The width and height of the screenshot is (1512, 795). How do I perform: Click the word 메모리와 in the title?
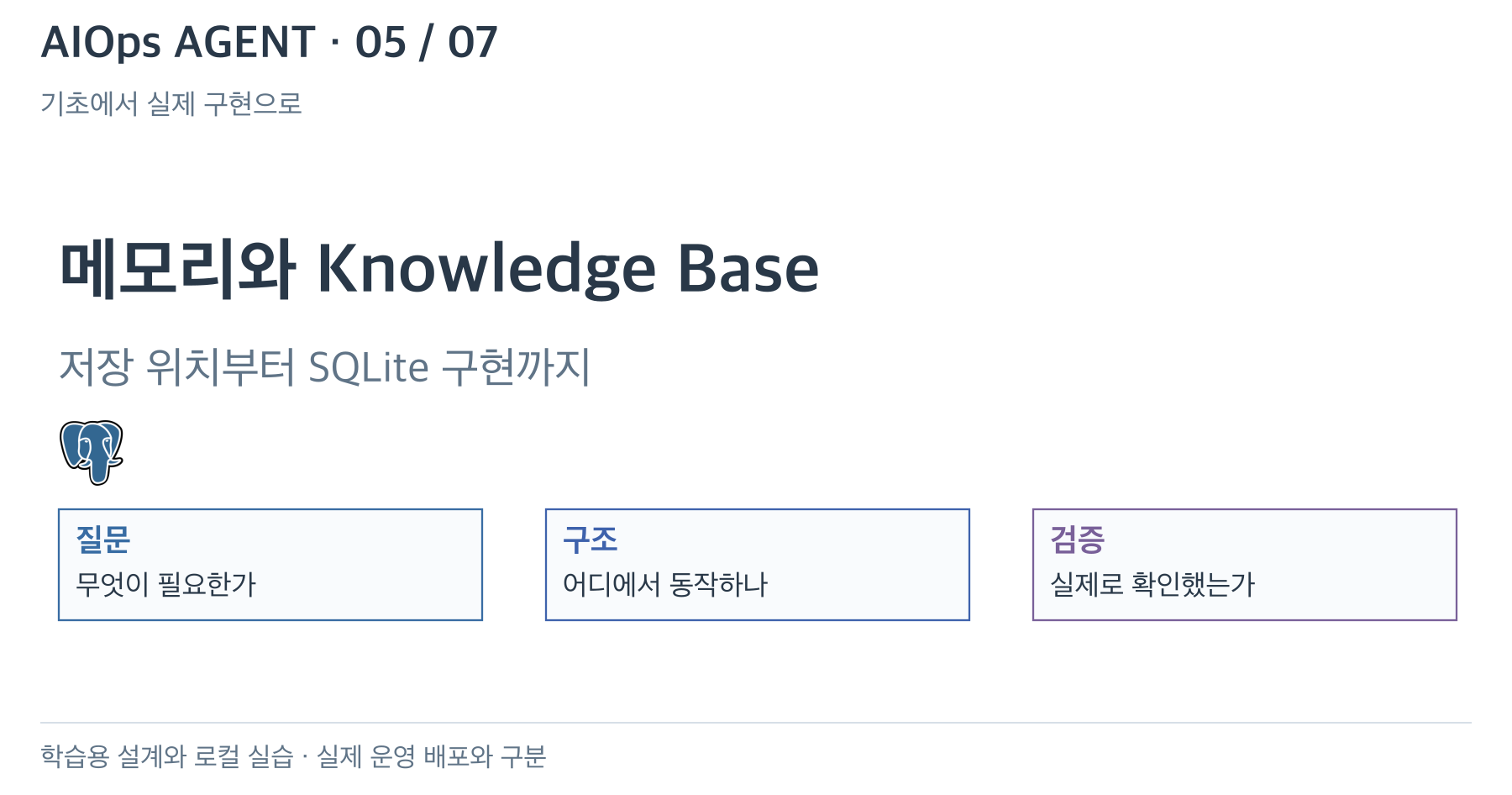tap(177, 269)
